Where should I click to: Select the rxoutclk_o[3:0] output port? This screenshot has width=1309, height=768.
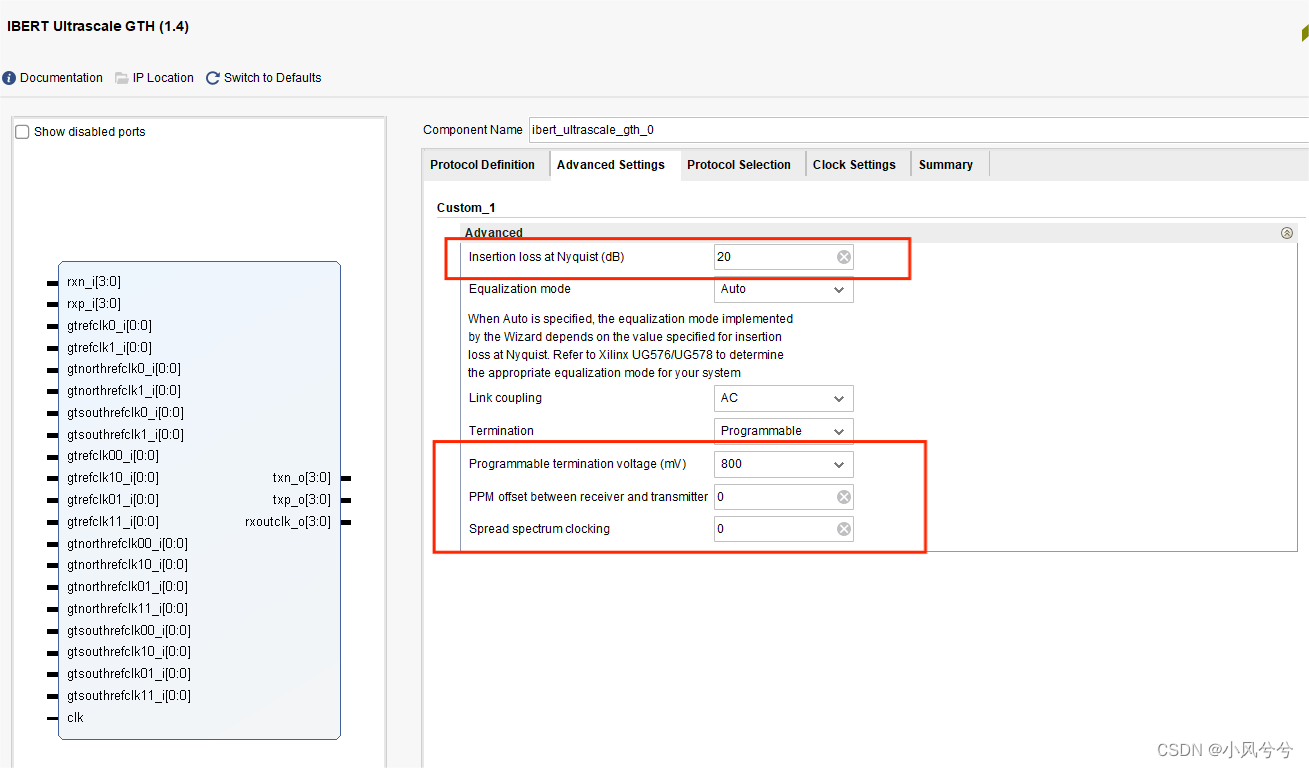(x=288, y=522)
